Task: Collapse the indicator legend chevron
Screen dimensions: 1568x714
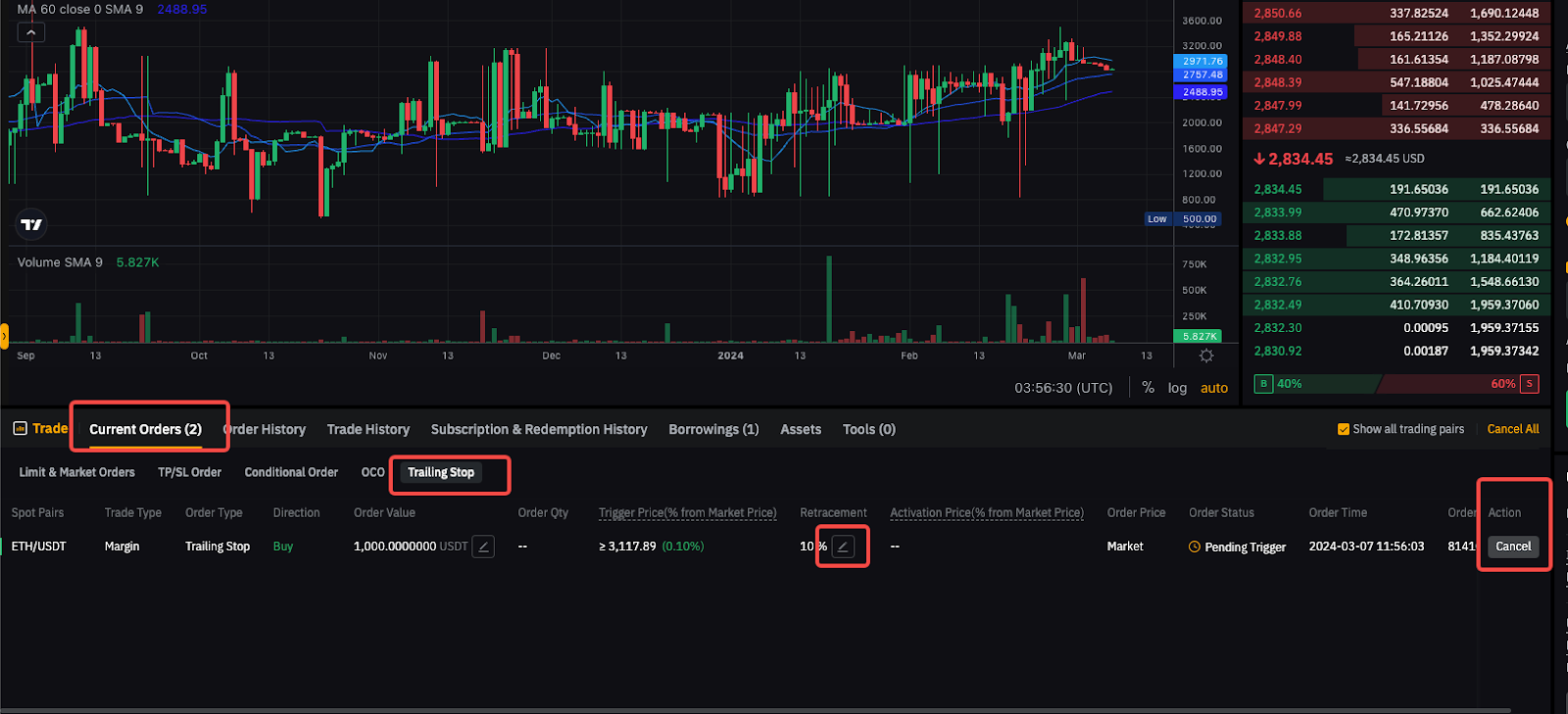Action: 31,32
